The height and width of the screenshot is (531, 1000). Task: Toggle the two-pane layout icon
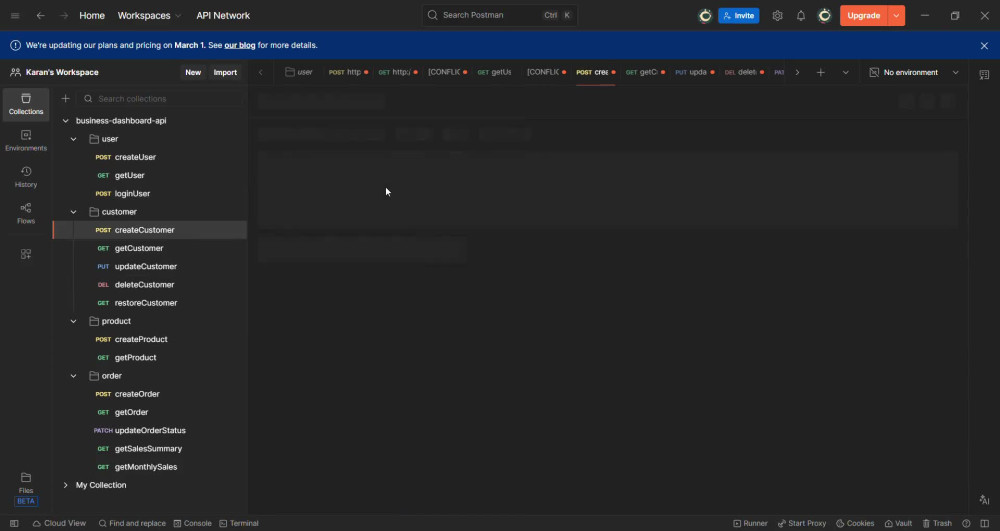(985, 523)
